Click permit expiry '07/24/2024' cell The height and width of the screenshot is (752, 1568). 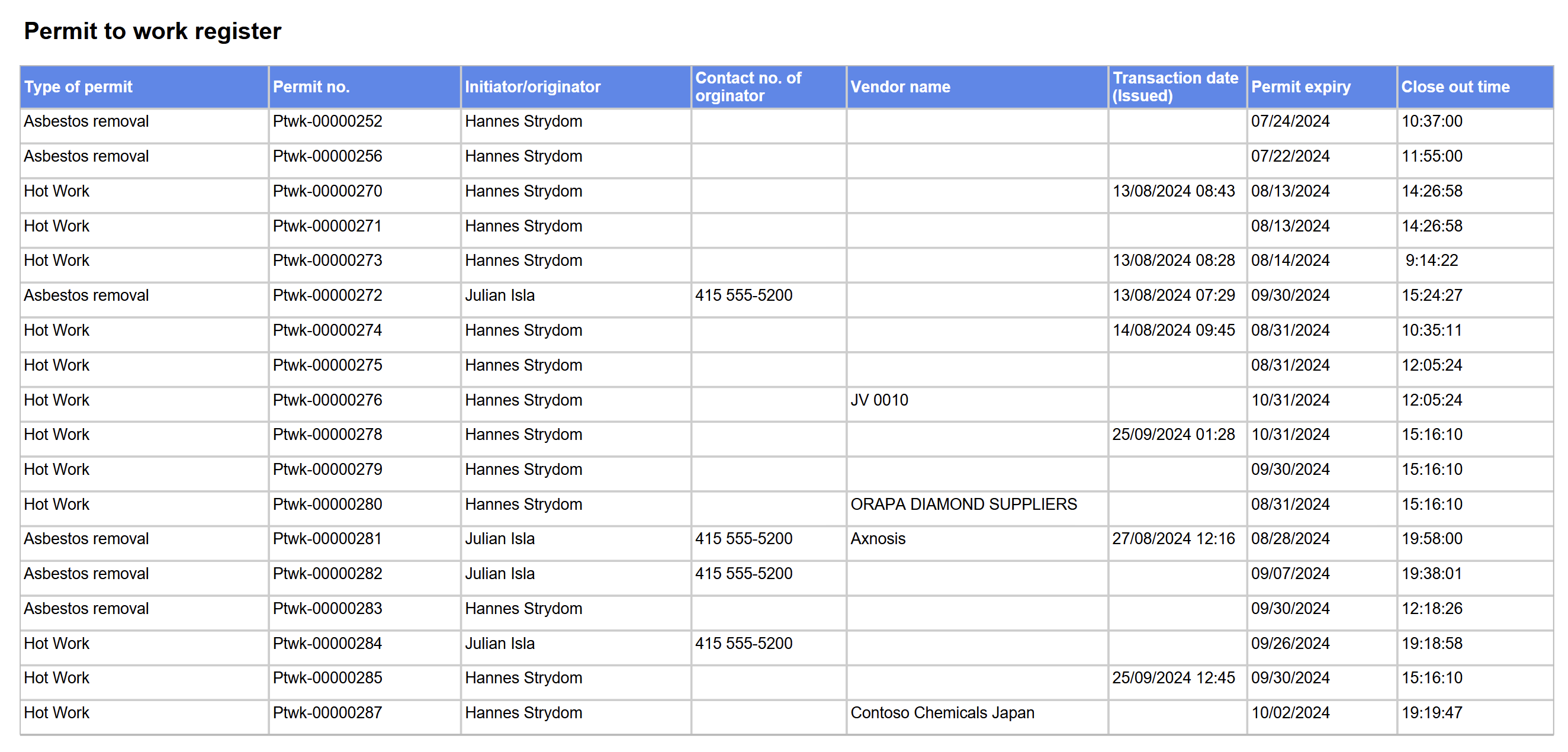(1290, 121)
